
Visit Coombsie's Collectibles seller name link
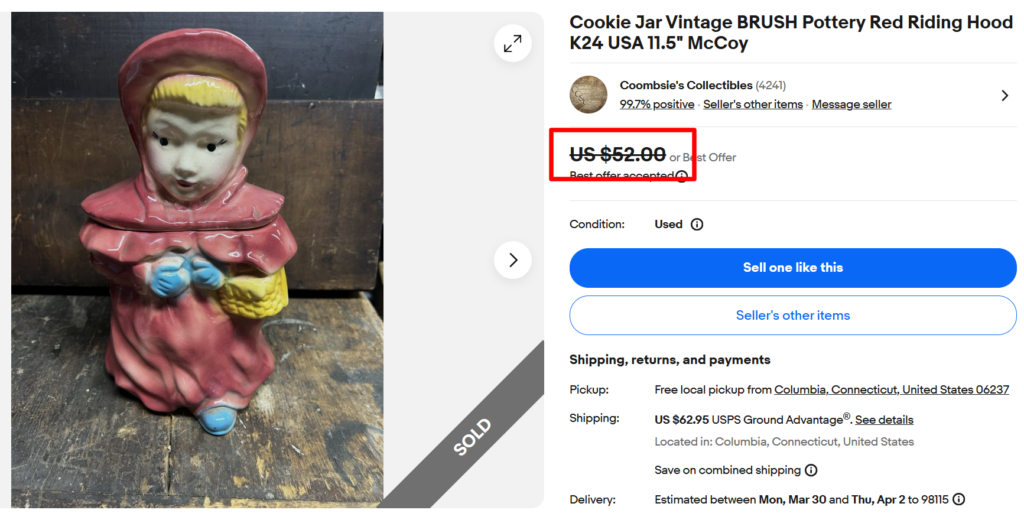[685, 85]
